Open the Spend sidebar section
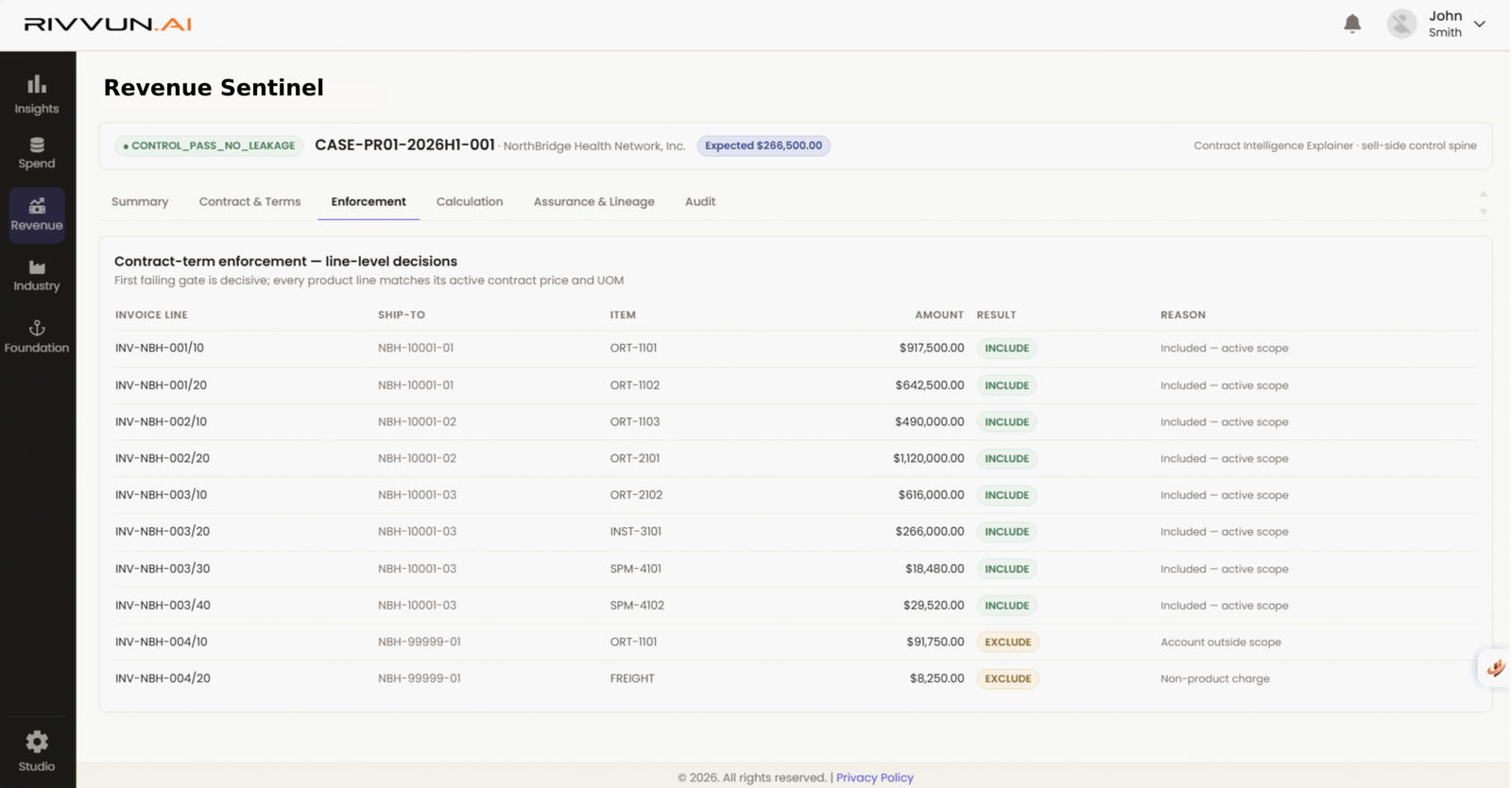Image resolution: width=1512 pixels, height=788 pixels. [x=37, y=153]
